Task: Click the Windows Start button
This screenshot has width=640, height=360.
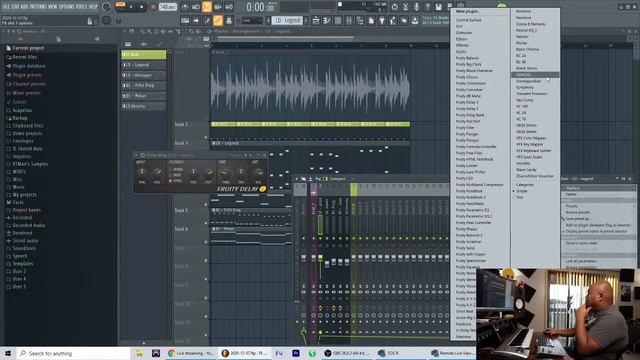Action: pyautogui.click(x=8, y=353)
